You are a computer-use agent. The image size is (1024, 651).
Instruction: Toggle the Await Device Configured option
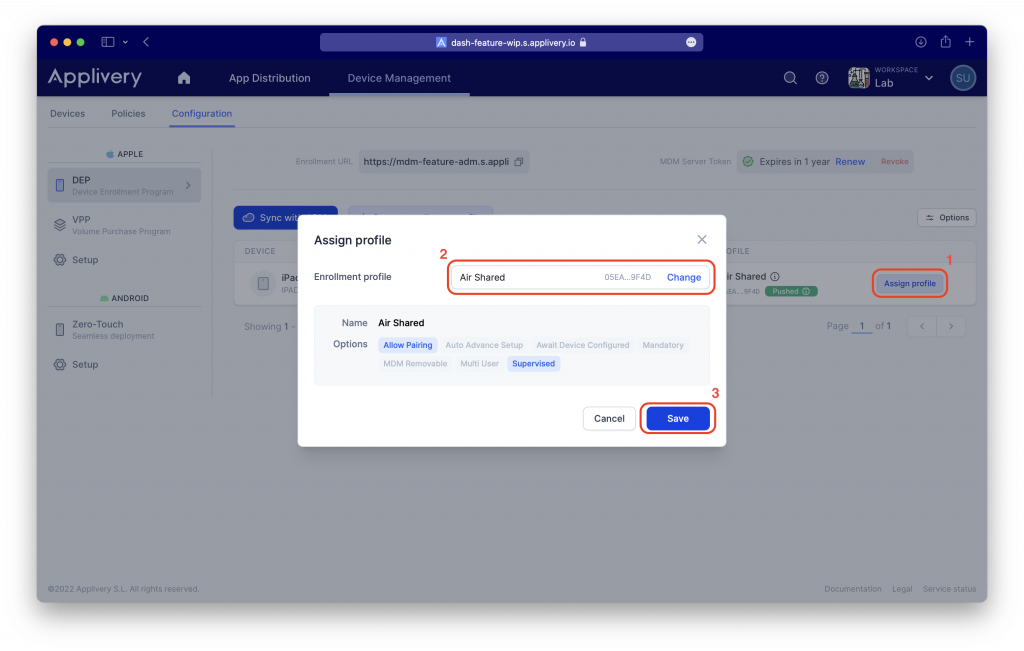583,345
